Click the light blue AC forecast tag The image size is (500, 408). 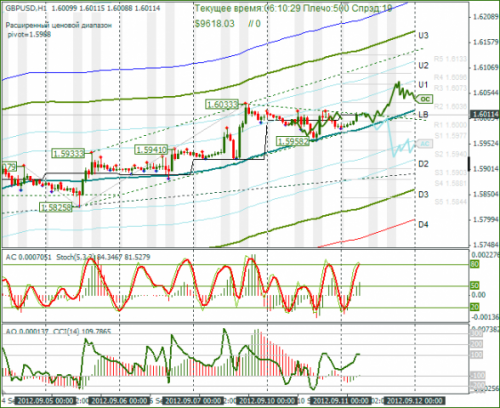424,144
